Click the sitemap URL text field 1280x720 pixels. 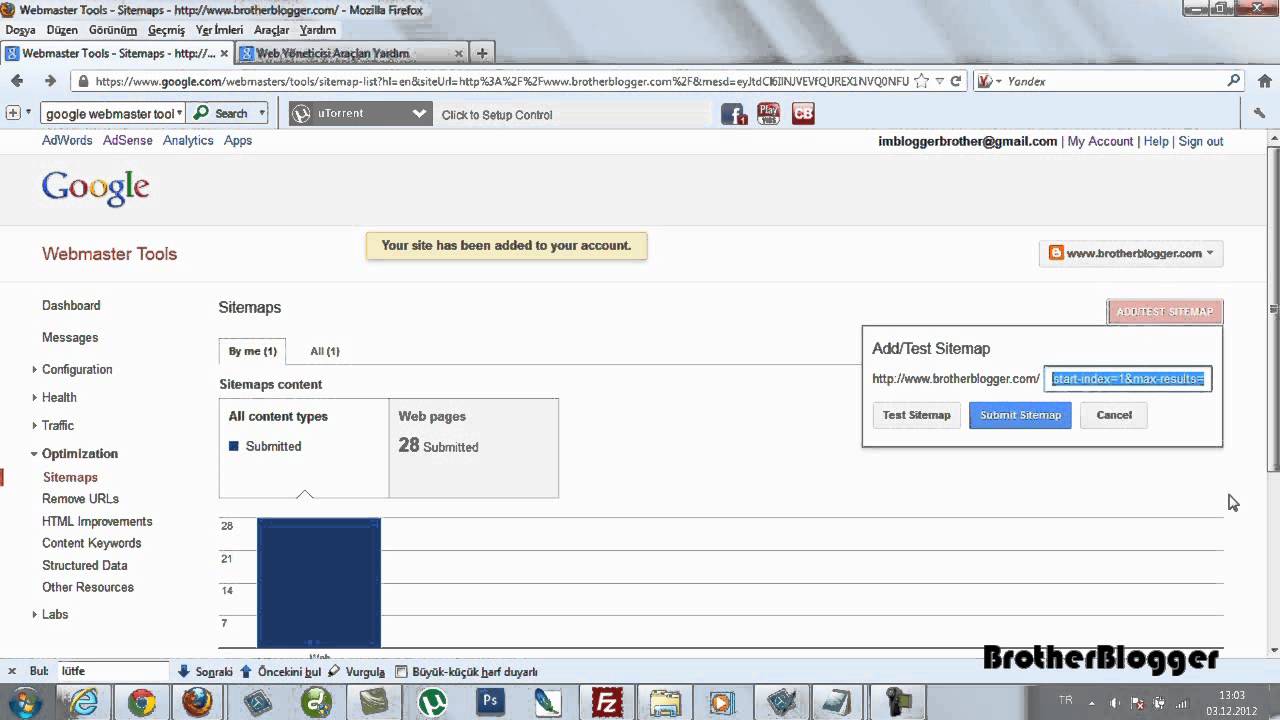click(1128, 379)
